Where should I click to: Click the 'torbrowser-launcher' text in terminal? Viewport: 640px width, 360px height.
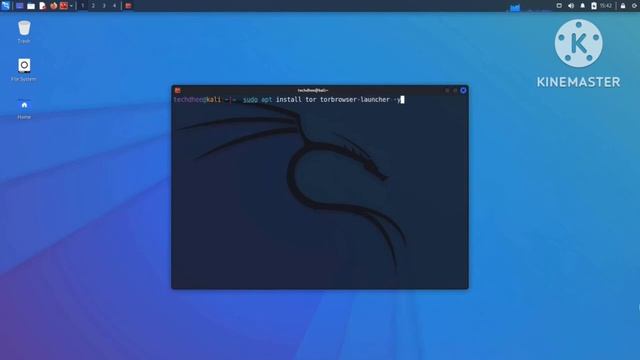pos(355,100)
